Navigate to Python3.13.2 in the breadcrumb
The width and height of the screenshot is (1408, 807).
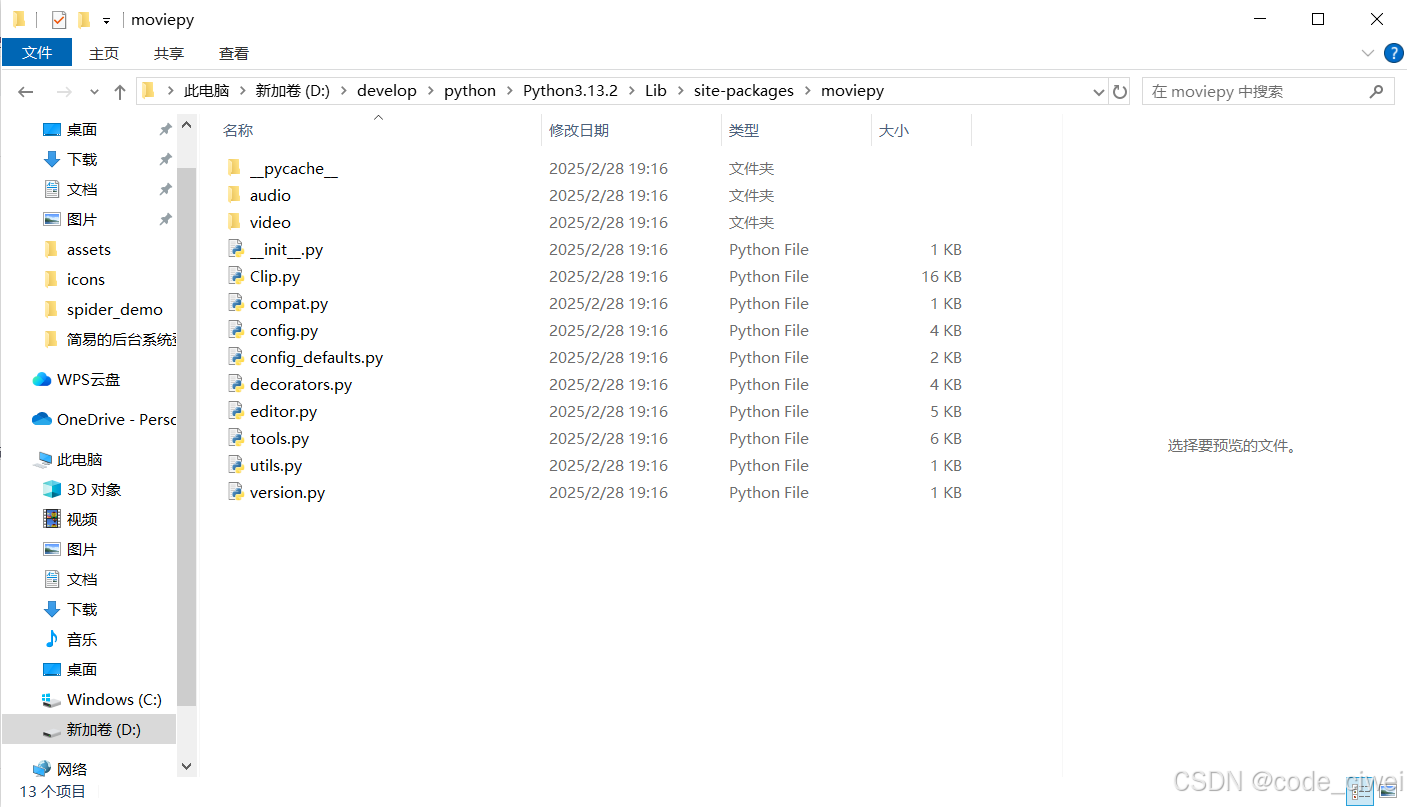[570, 90]
